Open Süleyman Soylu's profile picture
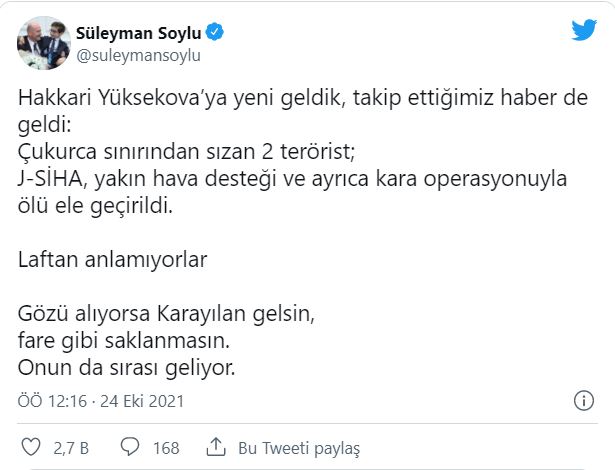This screenshot has height=470, width=615. click(41, 44)
